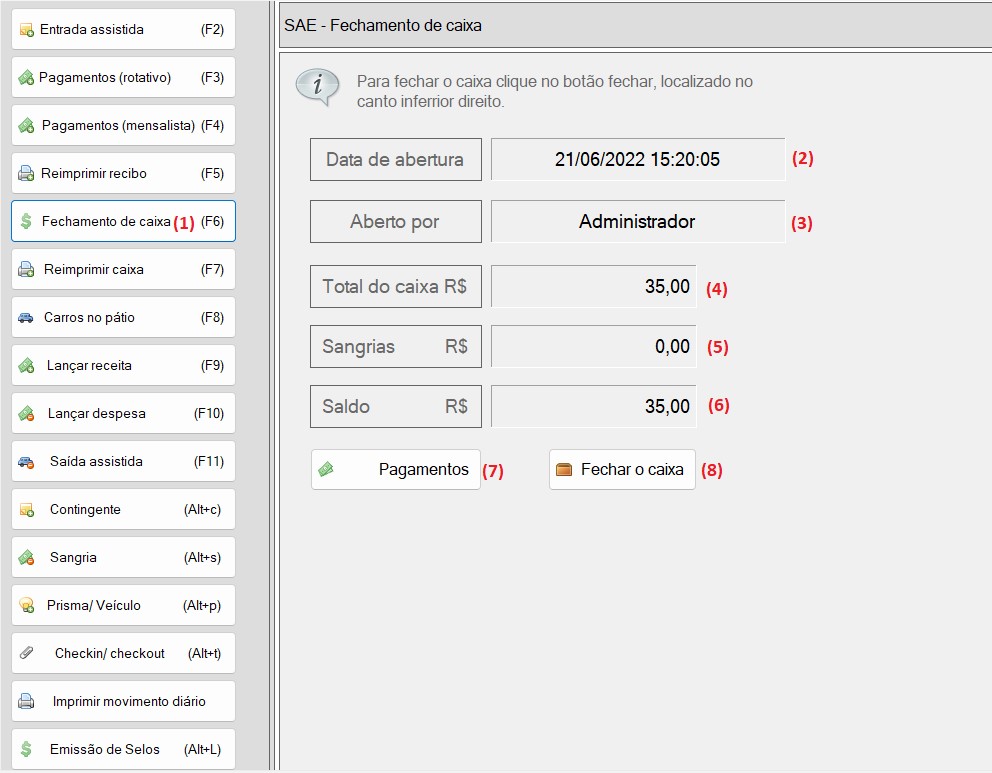Click the Total do caixa R$ label
This screenshot has height=773, width=992.
pos(395,287)
